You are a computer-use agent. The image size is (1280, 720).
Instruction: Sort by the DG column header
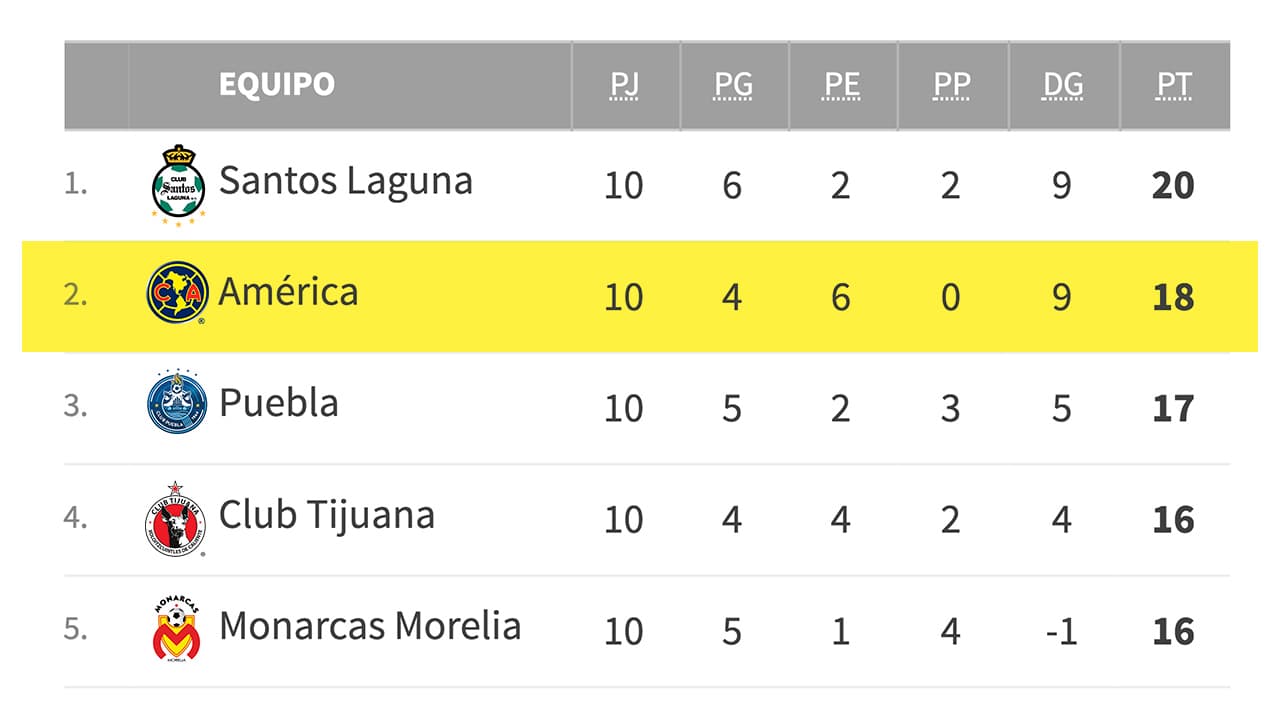pos(1062,85)
